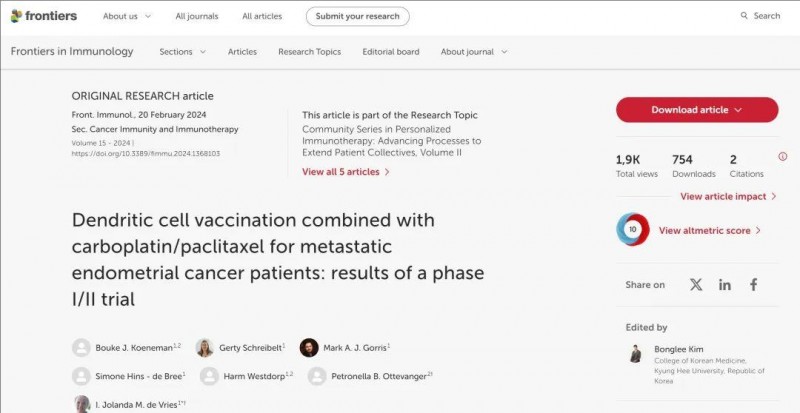Open Gerty Schreibelt author photo
This screenshot has height=413, width=800.
(205, 348)
